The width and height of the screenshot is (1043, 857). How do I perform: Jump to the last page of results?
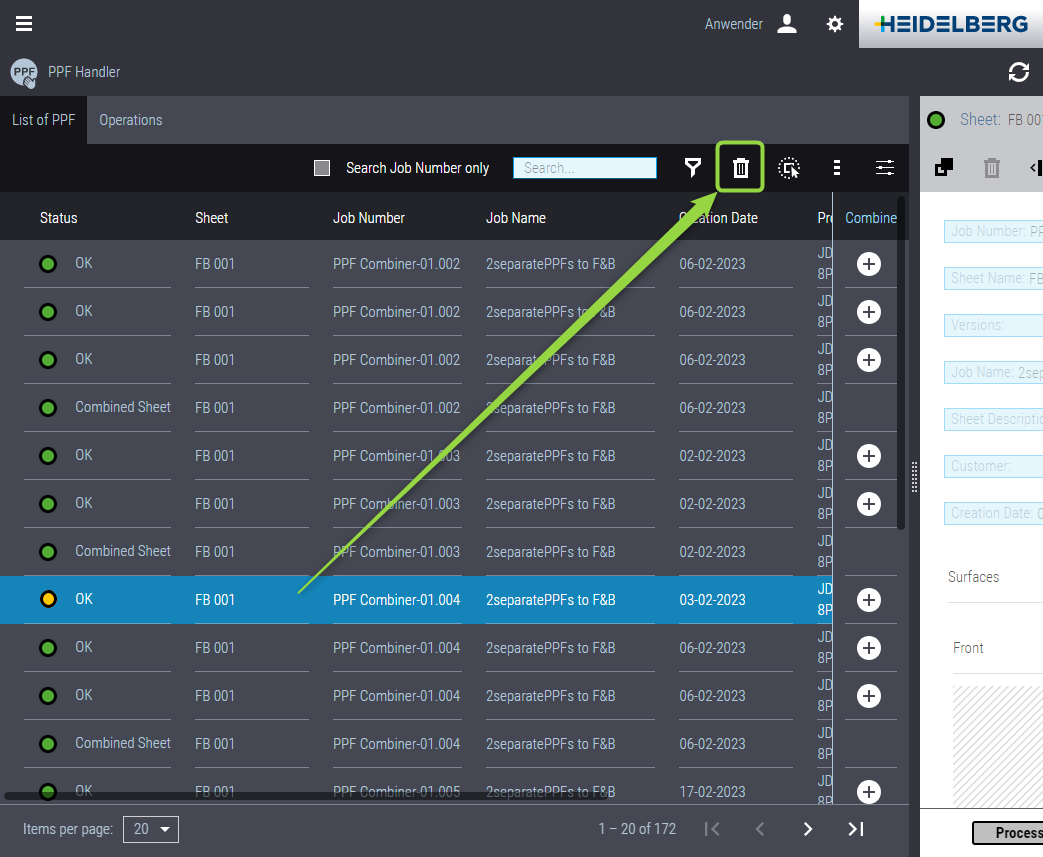coord(856,829)
